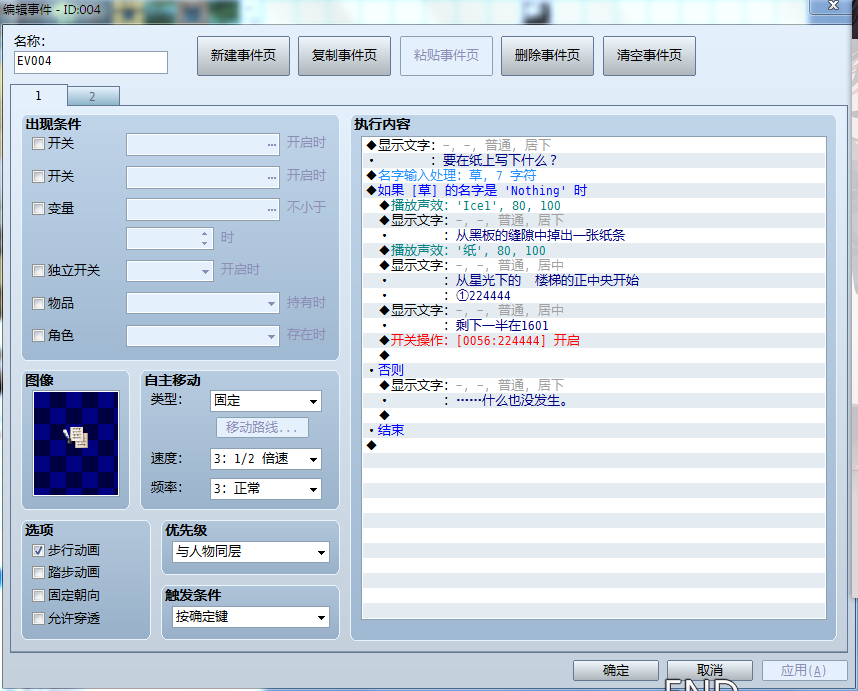Image resolution: width=858 pixels, height=691 pixels.
Task: Cancel with the 取消 button
Action: coord(710,670)
